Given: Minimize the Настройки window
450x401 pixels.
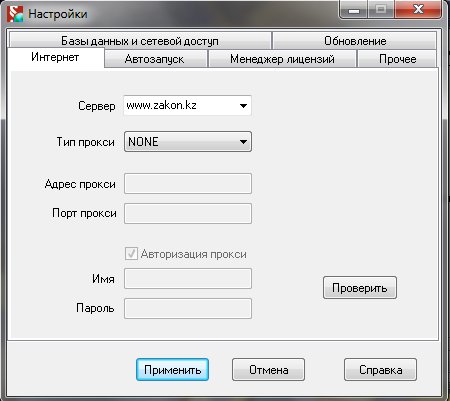Looking at the screenshot, I should pyautogui.click(x=354, y=10).
